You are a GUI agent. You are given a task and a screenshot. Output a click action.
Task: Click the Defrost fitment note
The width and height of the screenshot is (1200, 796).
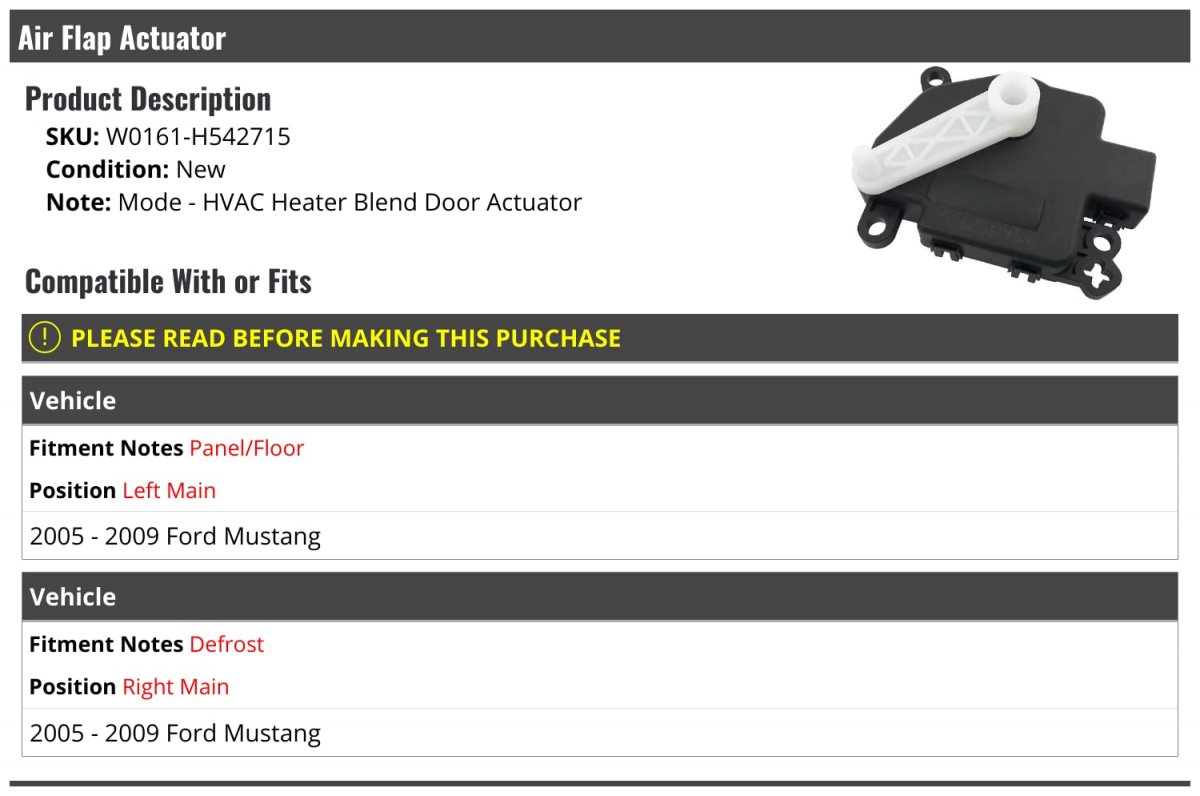coord(227,644)
